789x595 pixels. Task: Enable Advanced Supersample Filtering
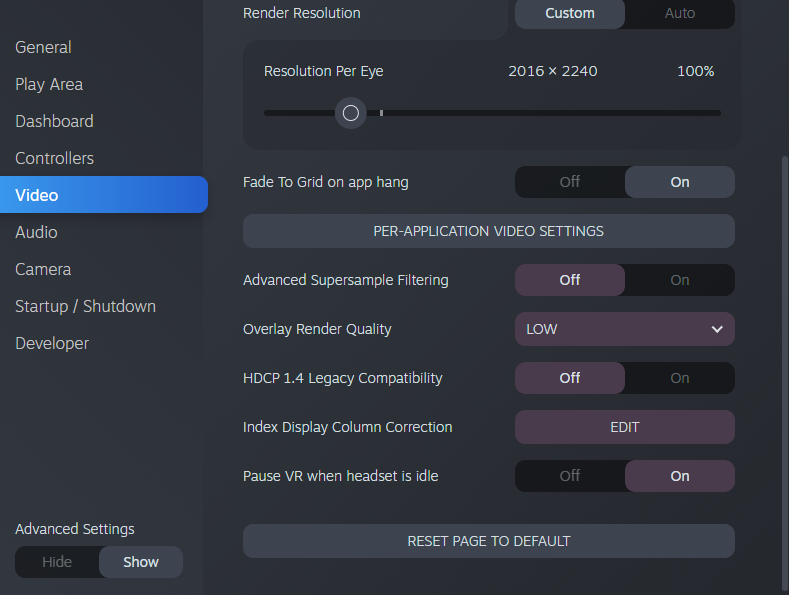pos(680,280)
